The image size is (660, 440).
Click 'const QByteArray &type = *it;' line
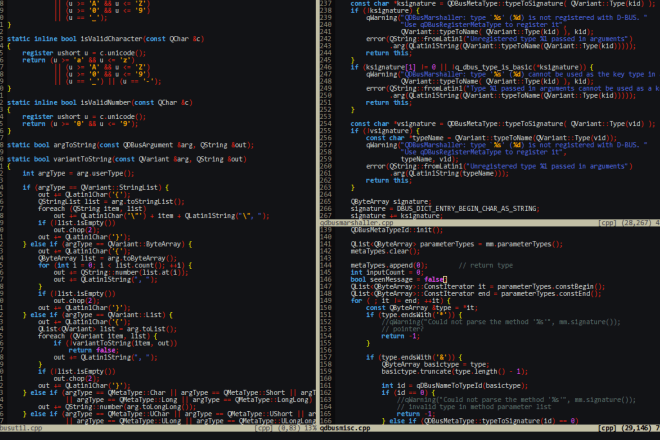pyautogui.click(x=422, y=307)
